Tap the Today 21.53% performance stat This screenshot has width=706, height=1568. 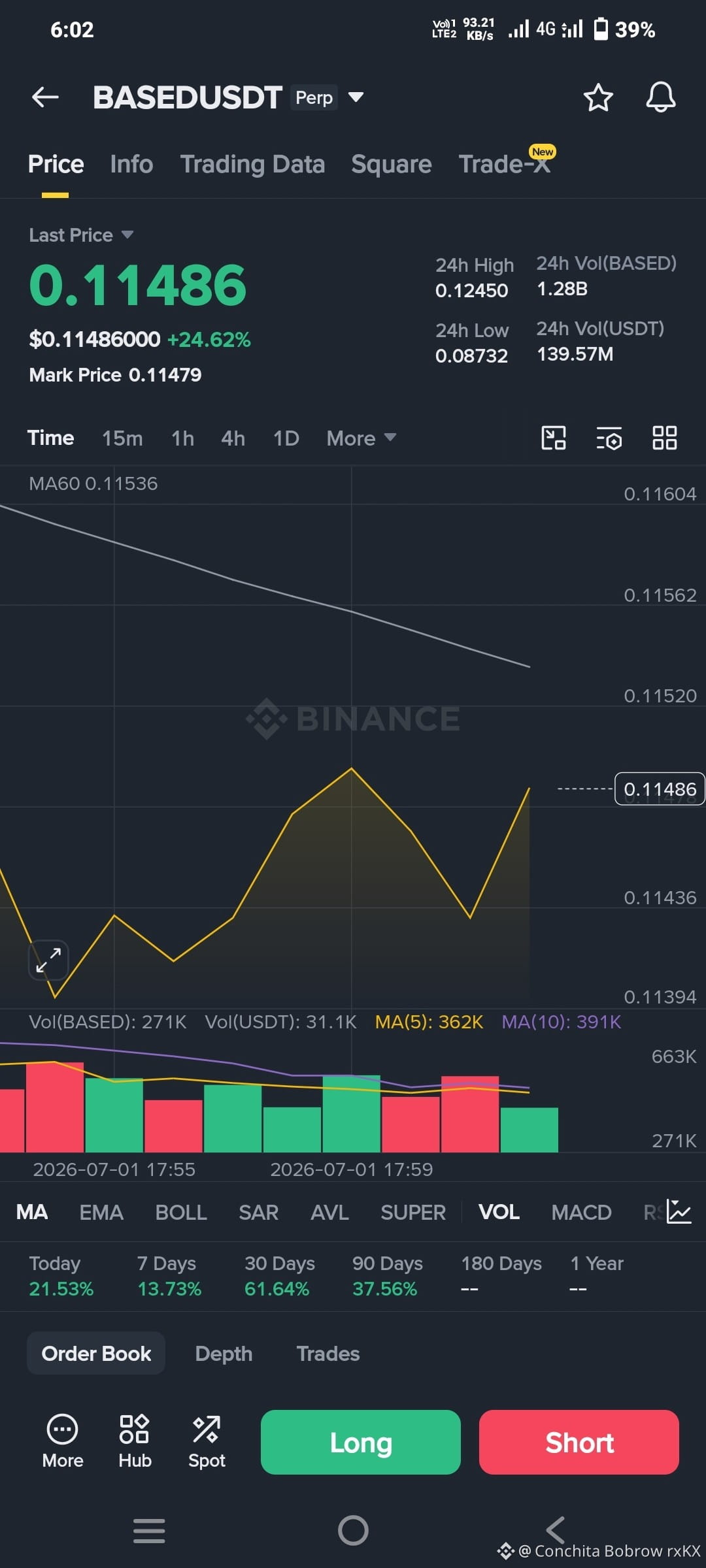(61, 1276)
